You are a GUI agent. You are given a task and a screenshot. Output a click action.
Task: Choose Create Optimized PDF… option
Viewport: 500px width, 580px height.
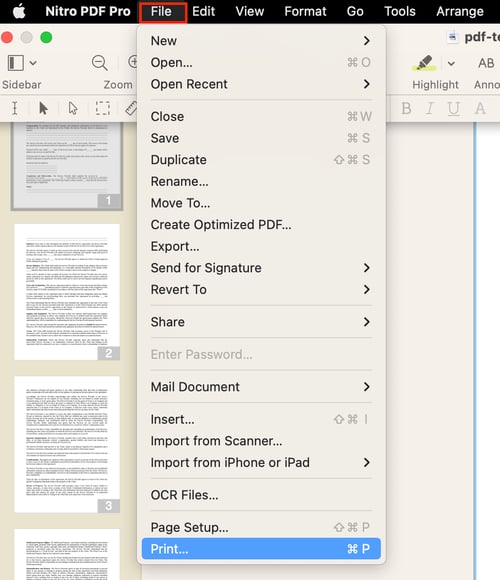[261, 225]
